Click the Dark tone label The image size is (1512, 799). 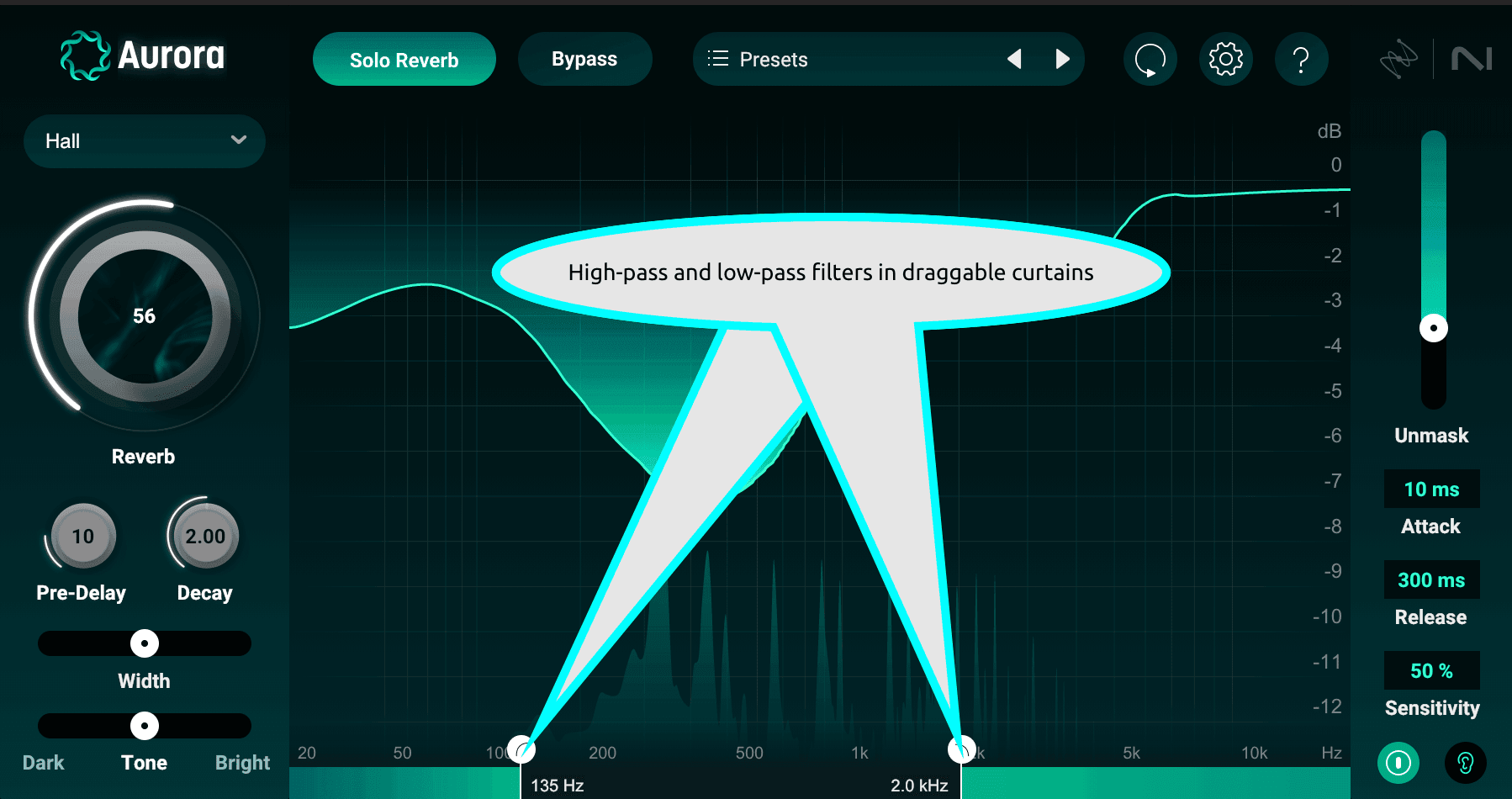pyautogui.click(x=44, y=763)
